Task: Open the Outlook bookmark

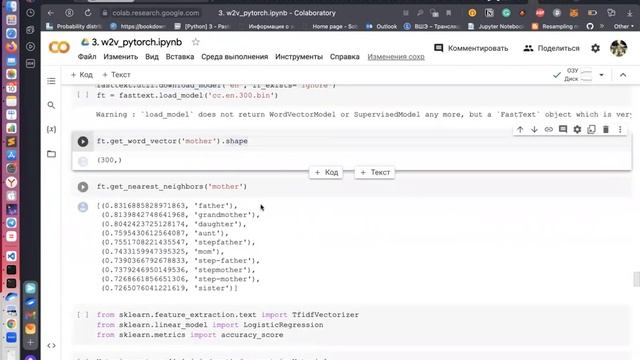Action: click(x=382, y=27)
